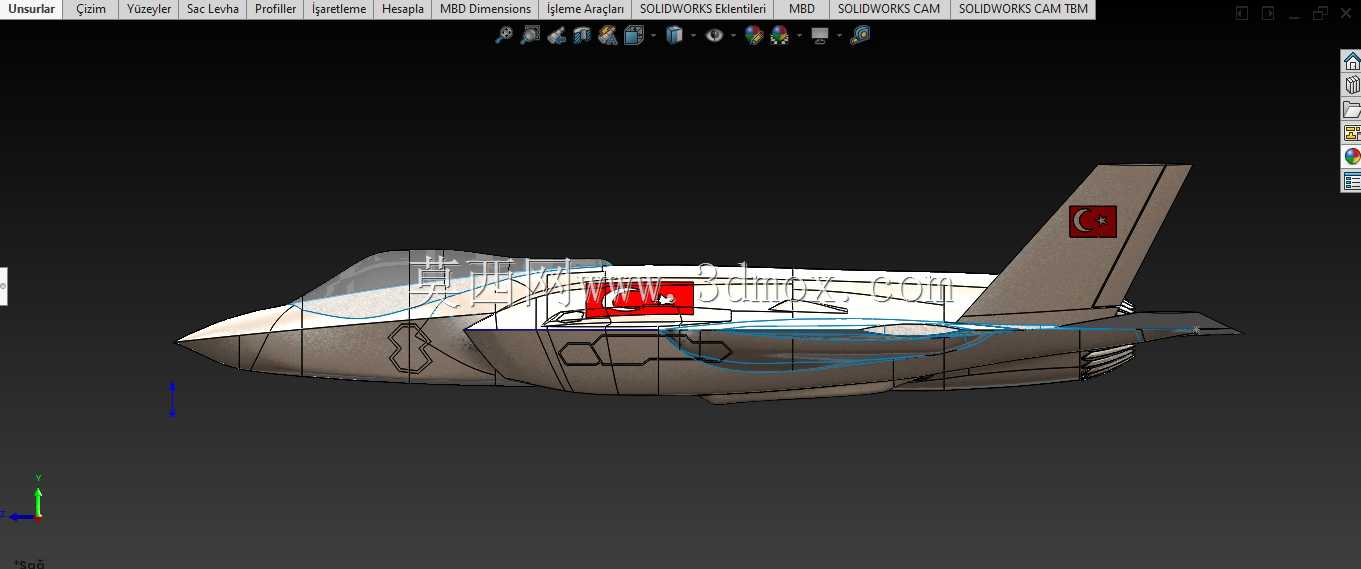Click the panel flyout handle on left edge
Screen dimensions: 1361x569
tap(3, 286)
